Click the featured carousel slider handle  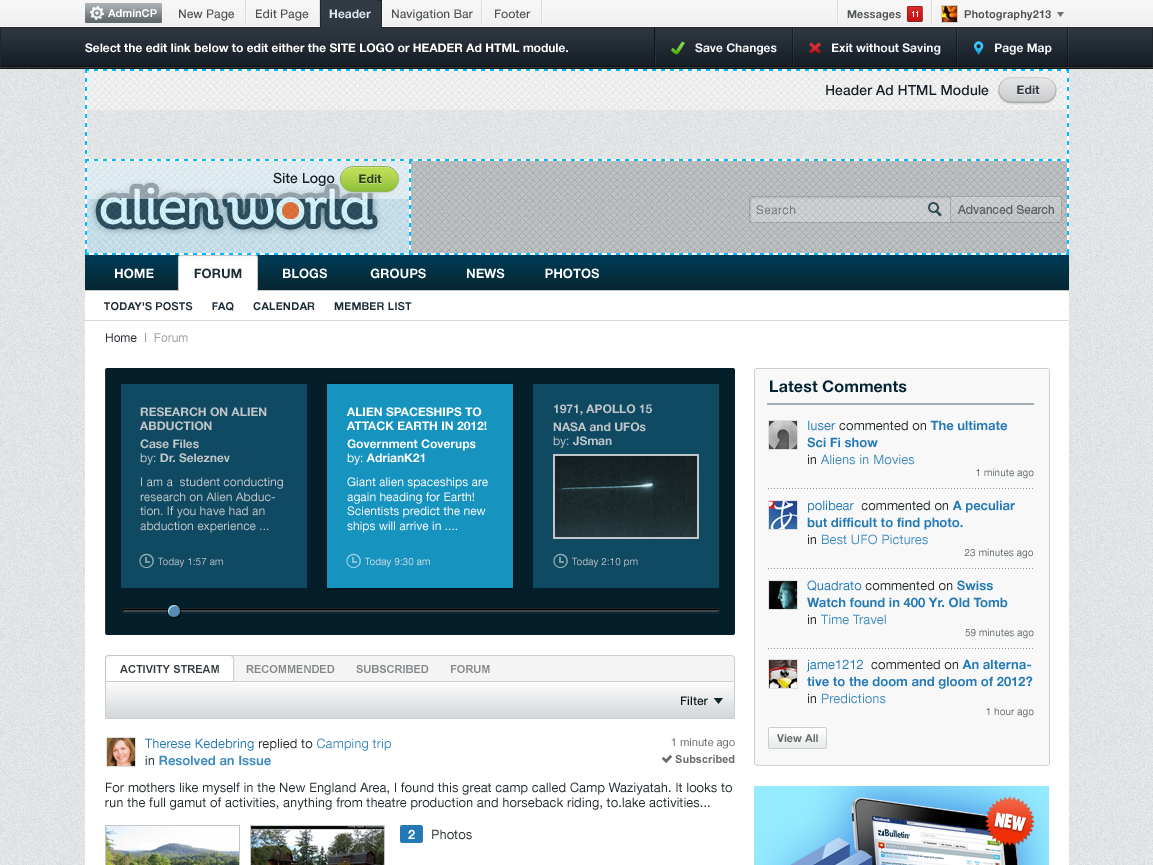[x=174, y=610]
